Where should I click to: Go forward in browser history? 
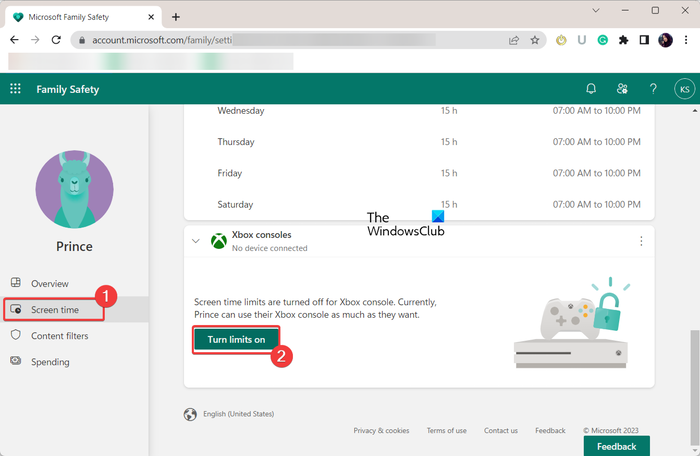[35, 40]
